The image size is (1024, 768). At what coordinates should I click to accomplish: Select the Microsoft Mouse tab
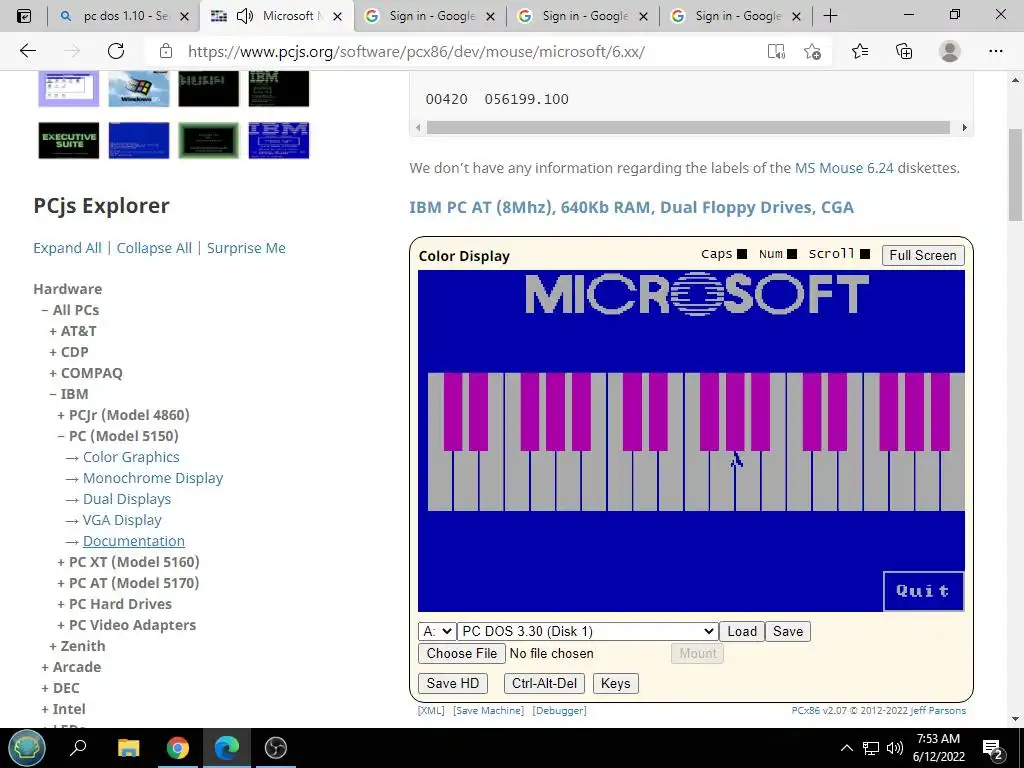tap(277, 16)
